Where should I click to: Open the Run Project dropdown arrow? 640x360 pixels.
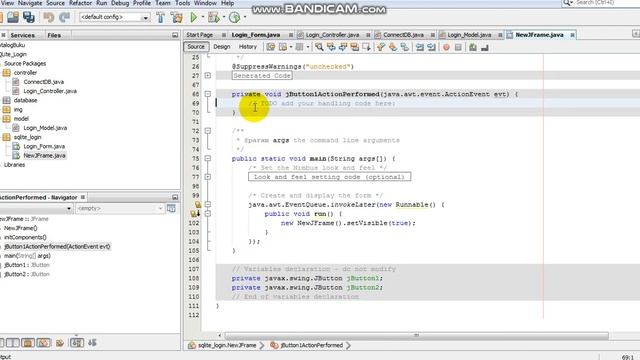coord(203,17)
